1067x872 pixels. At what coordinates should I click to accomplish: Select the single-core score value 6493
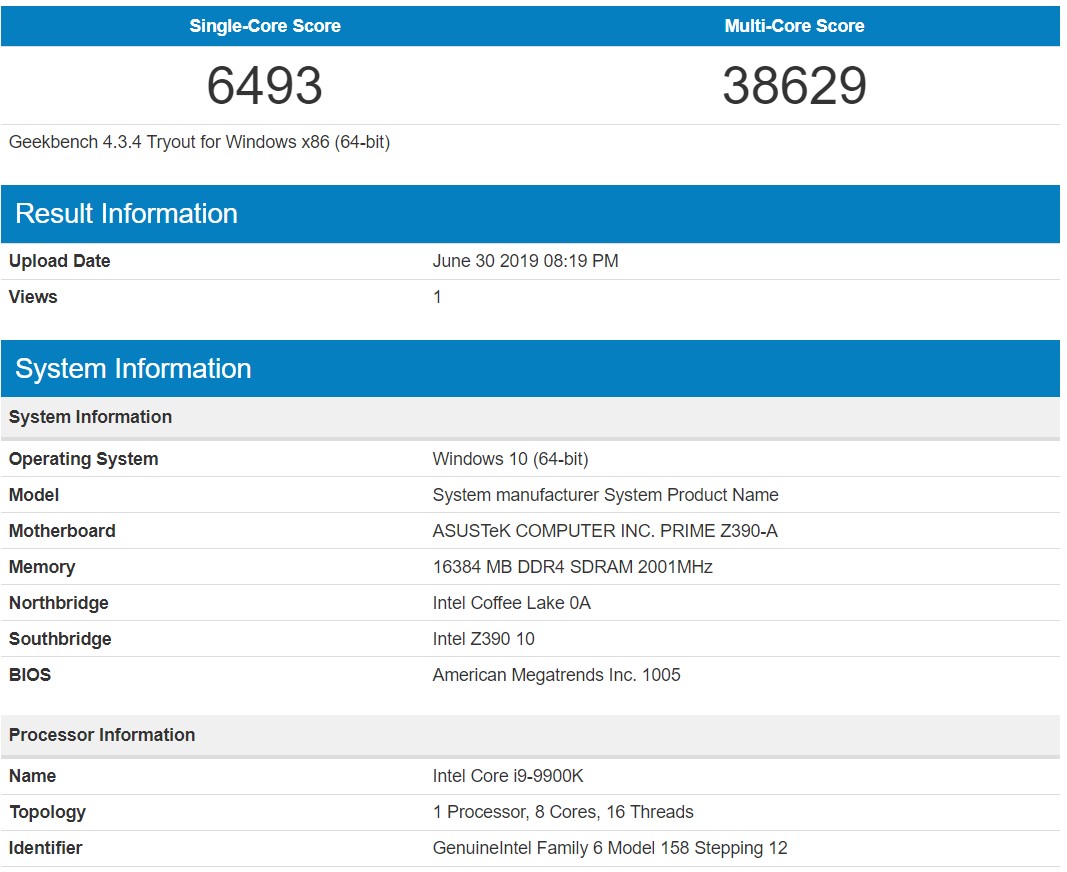coord(265,86)
